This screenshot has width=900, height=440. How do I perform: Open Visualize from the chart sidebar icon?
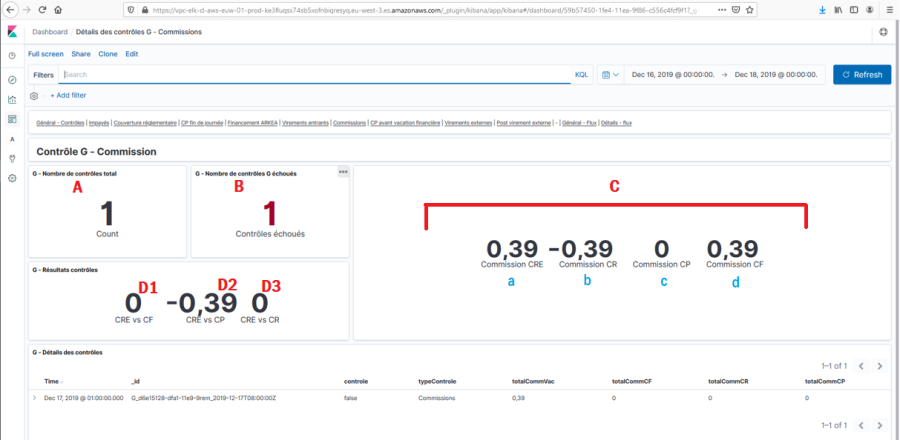(12, 99)
